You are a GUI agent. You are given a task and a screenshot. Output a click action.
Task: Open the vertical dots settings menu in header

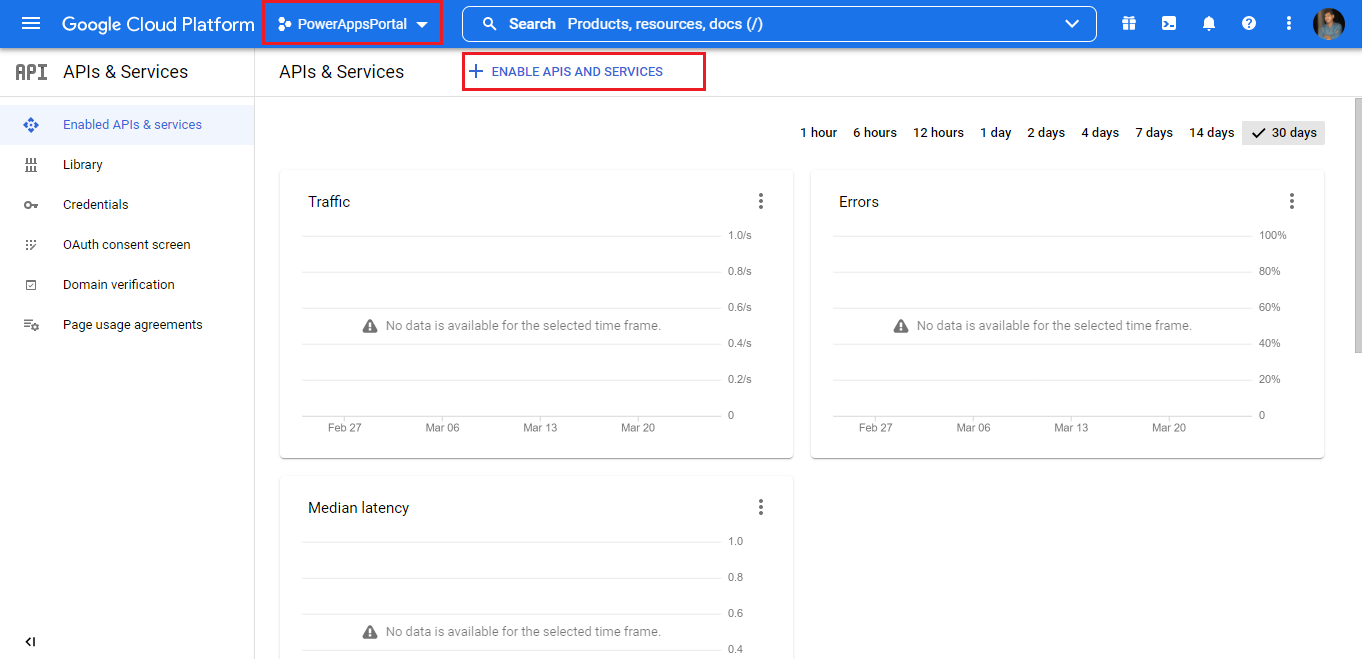1289,24
